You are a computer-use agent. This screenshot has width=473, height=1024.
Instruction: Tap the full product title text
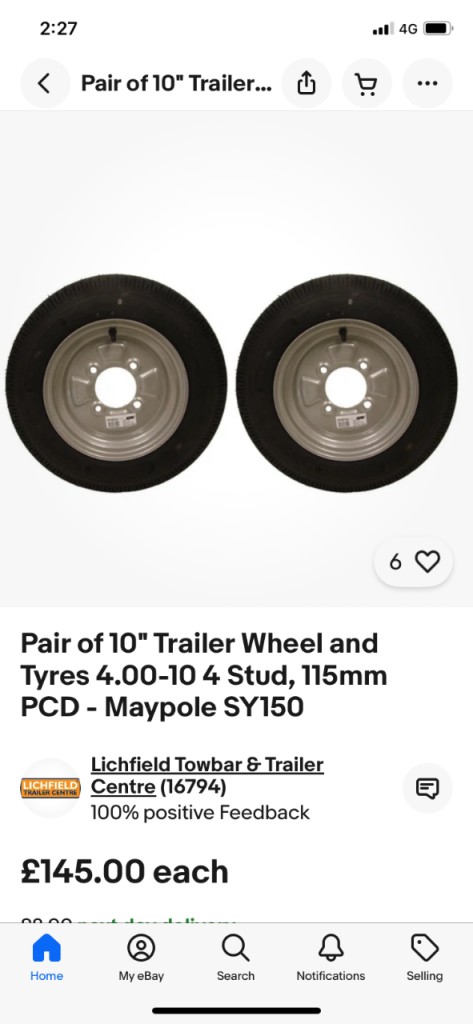(204, 675)
